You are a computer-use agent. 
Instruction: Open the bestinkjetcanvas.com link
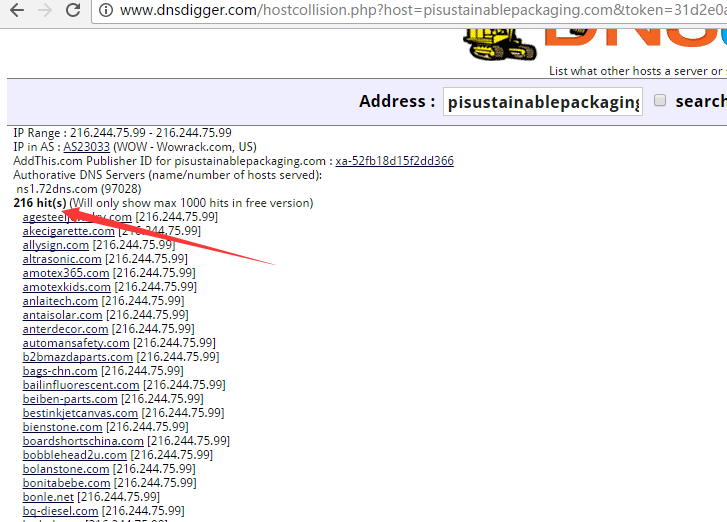[80, 413]
